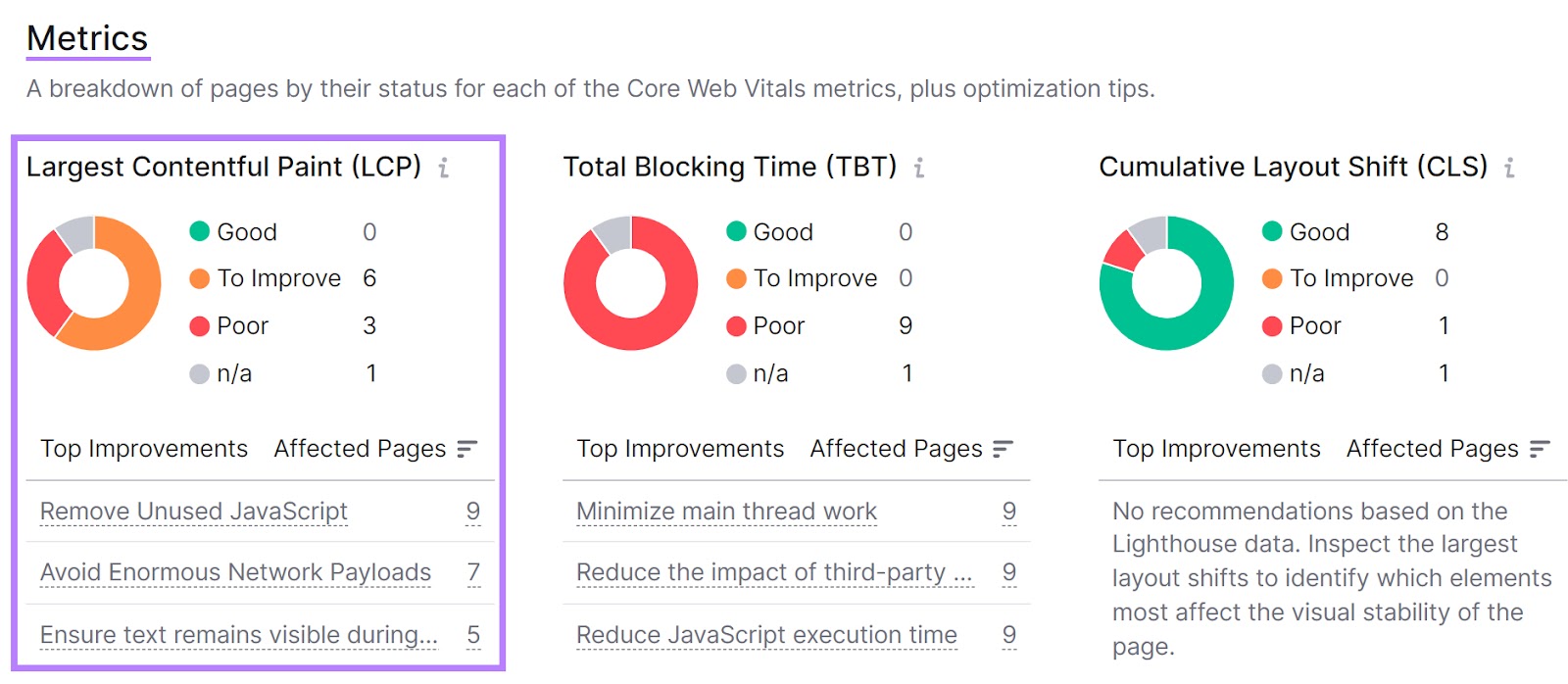Open the Minimize main thread work recommendation
The width and height of the screenshot is (1568, 684).
725,511
